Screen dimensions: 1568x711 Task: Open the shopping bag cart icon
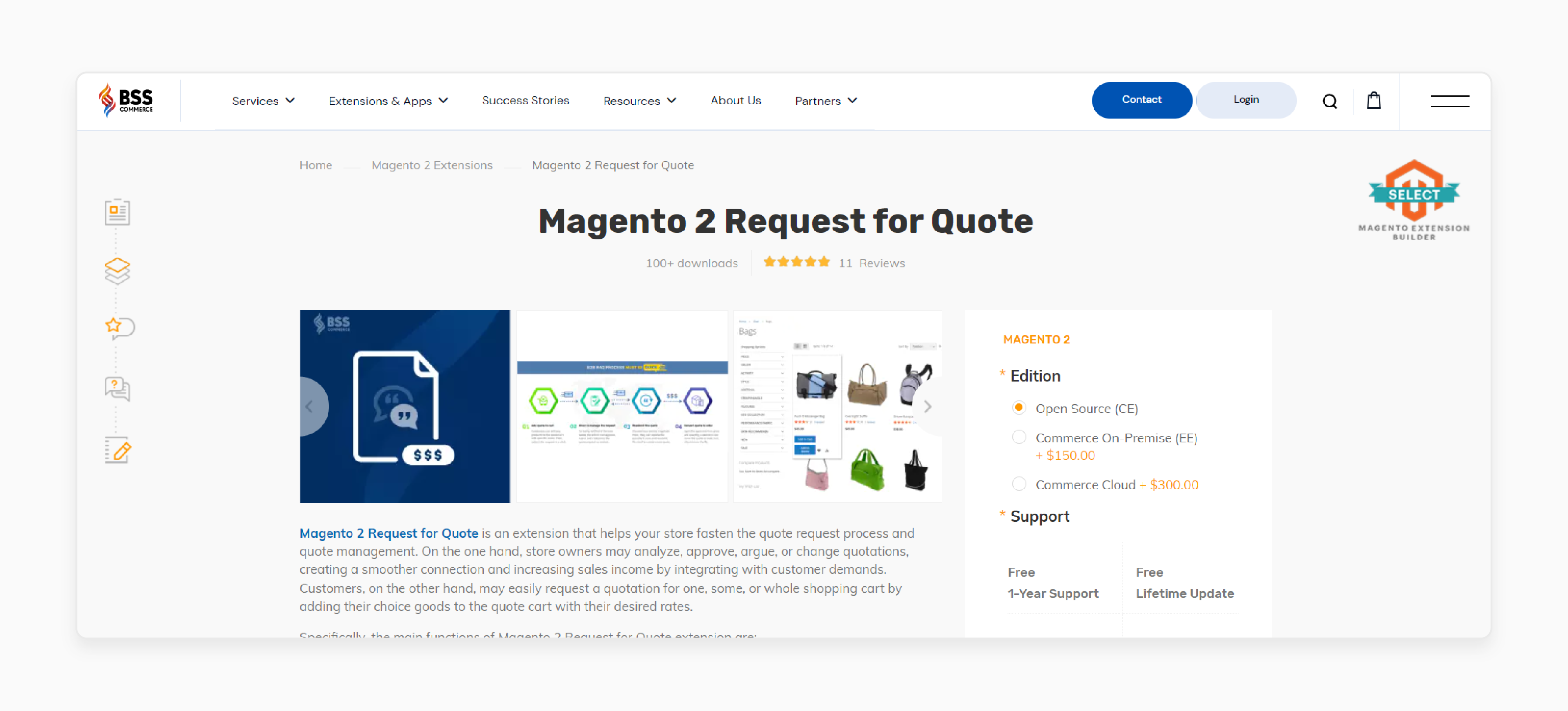click(x=1373, y=101)
